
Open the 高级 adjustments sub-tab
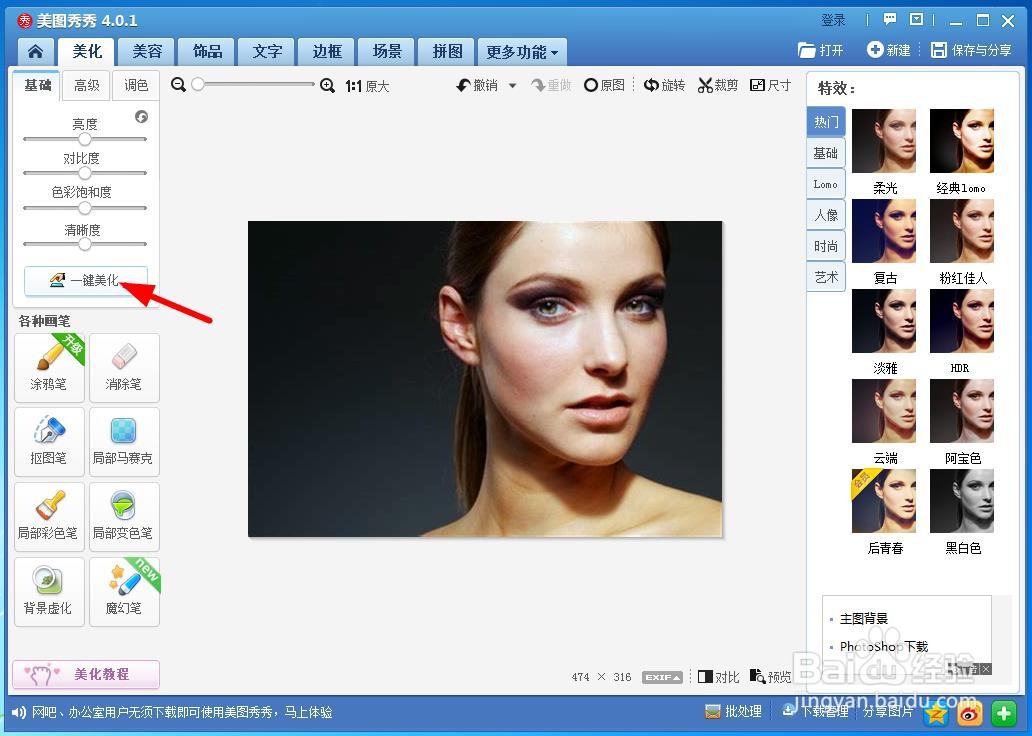pos(86,86)
